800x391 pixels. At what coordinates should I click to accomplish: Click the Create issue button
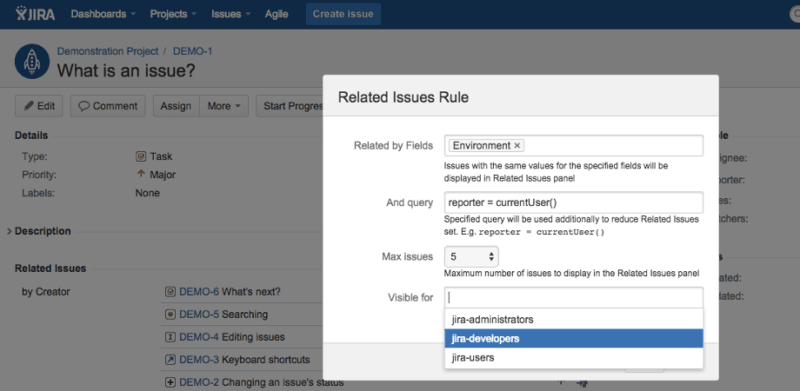click(x=343, y=14)
